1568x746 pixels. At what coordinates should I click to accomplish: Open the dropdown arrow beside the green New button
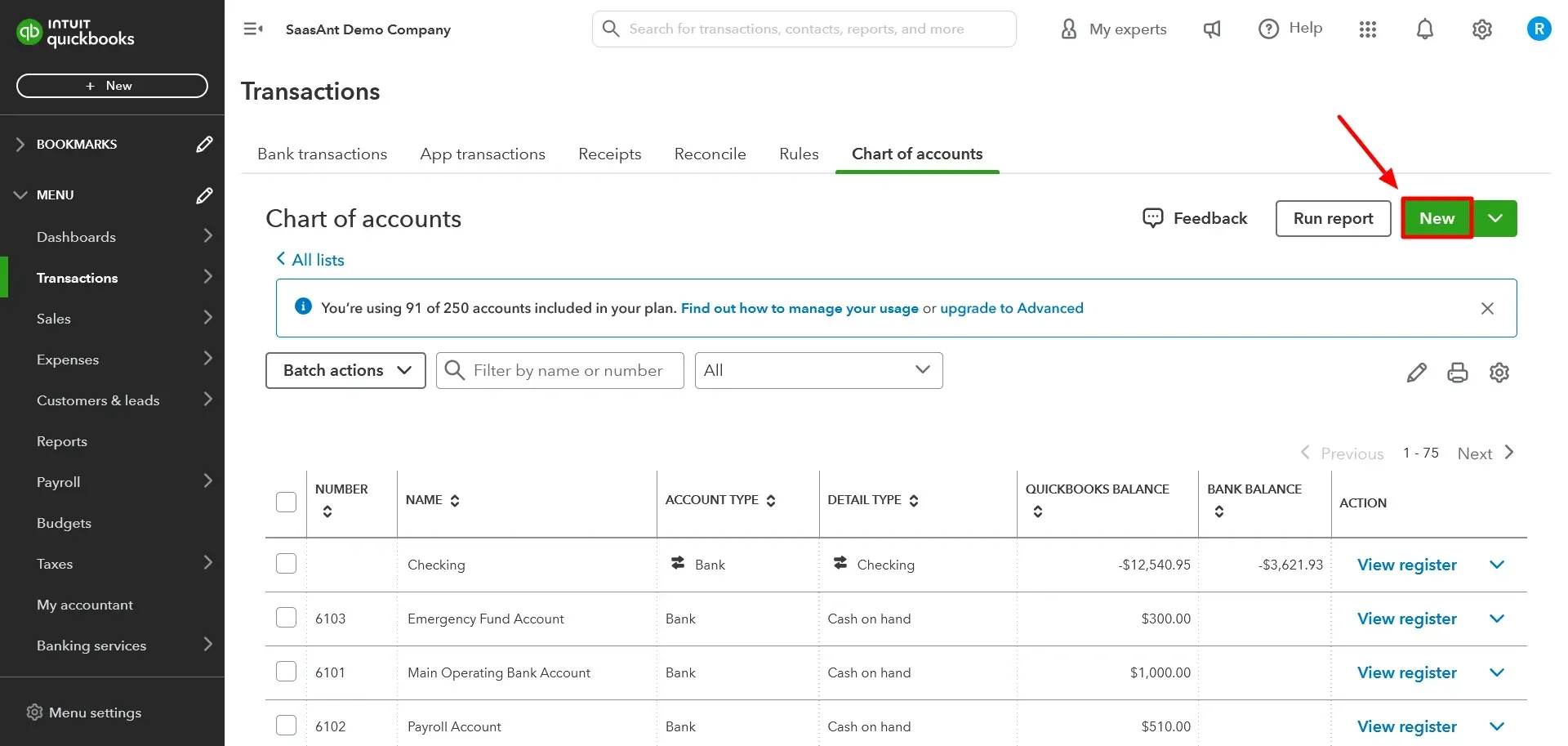(1495, 218)
